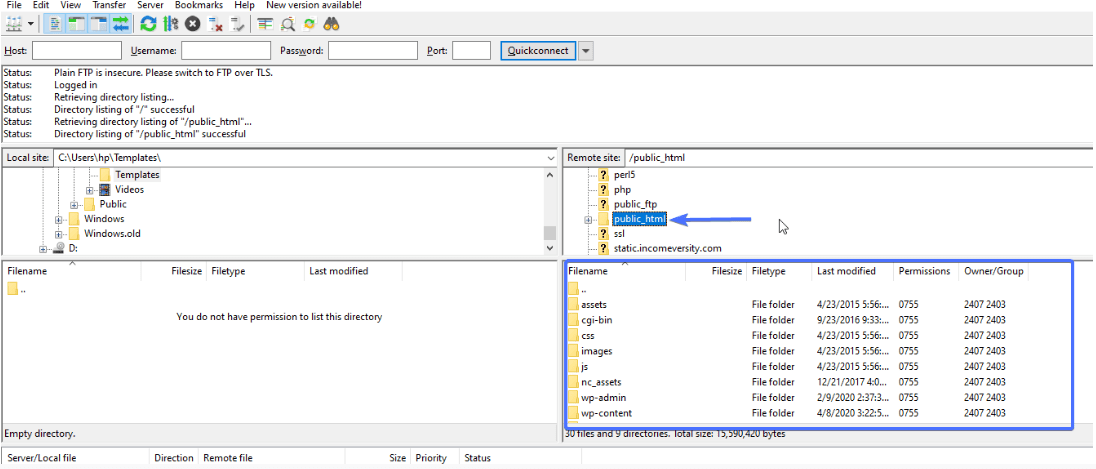Viewport: 1096px width, 469px height.
Task: Open the Site Manager dropdown arrow
Action: (x=31, y=24)
